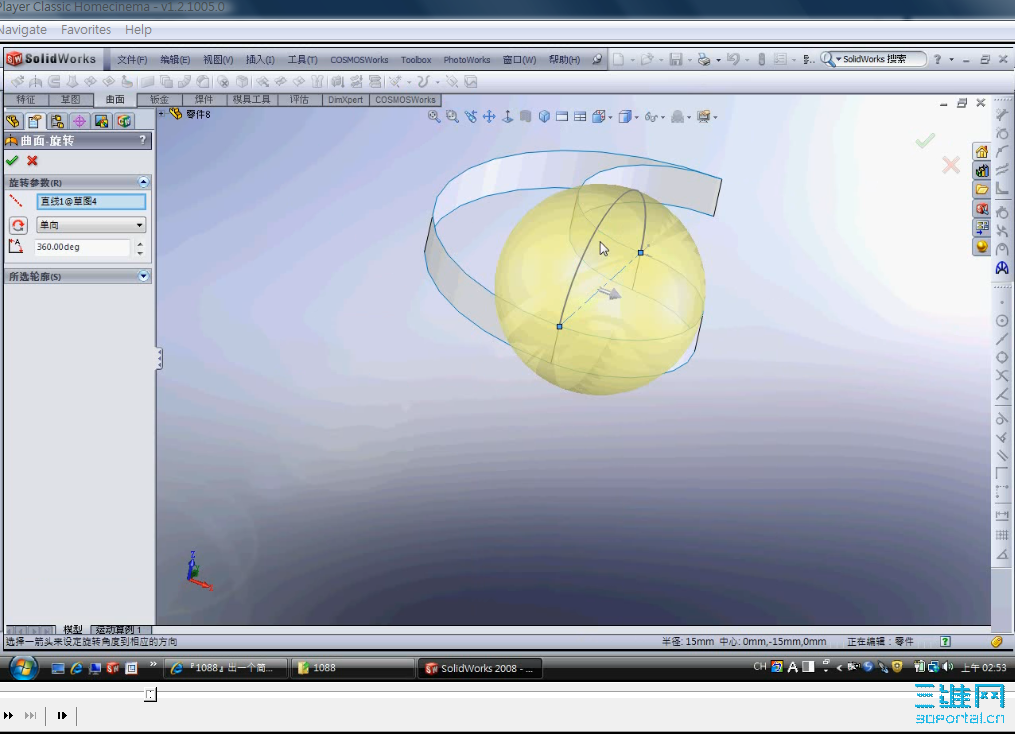Expand 零件8 flyout tree node

click(161, 114)
